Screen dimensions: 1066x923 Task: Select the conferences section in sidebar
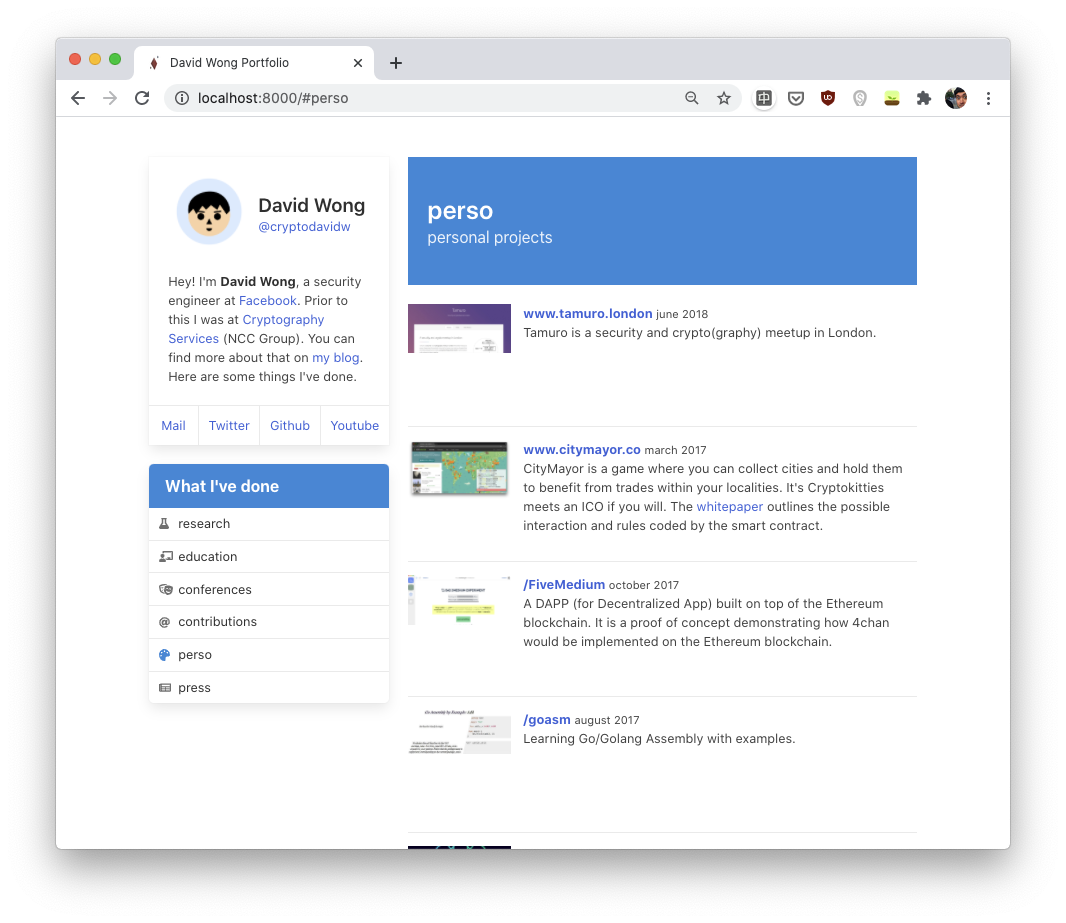[269, 589]
